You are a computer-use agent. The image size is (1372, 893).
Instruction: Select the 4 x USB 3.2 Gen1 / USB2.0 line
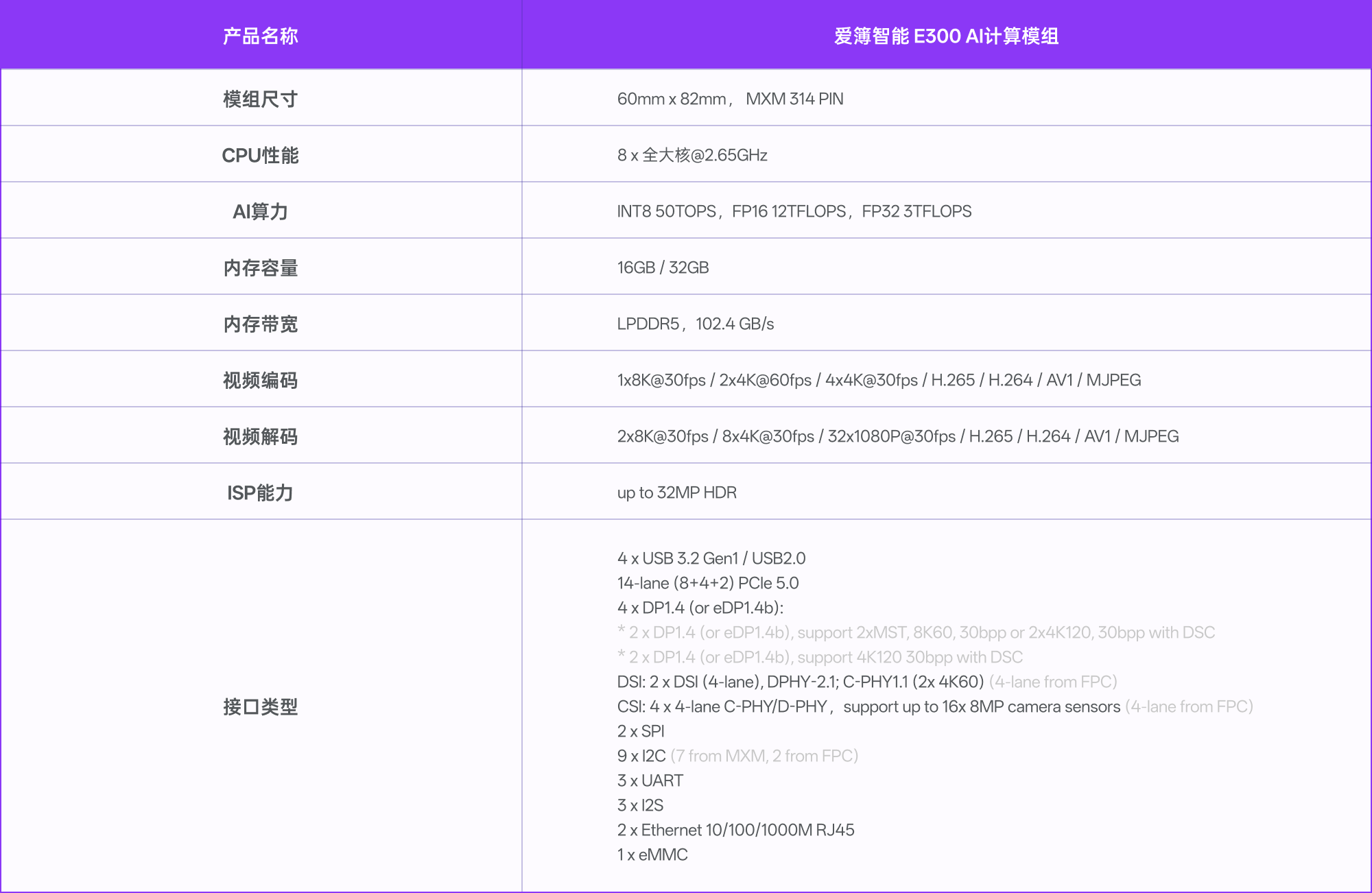(711, 558)
